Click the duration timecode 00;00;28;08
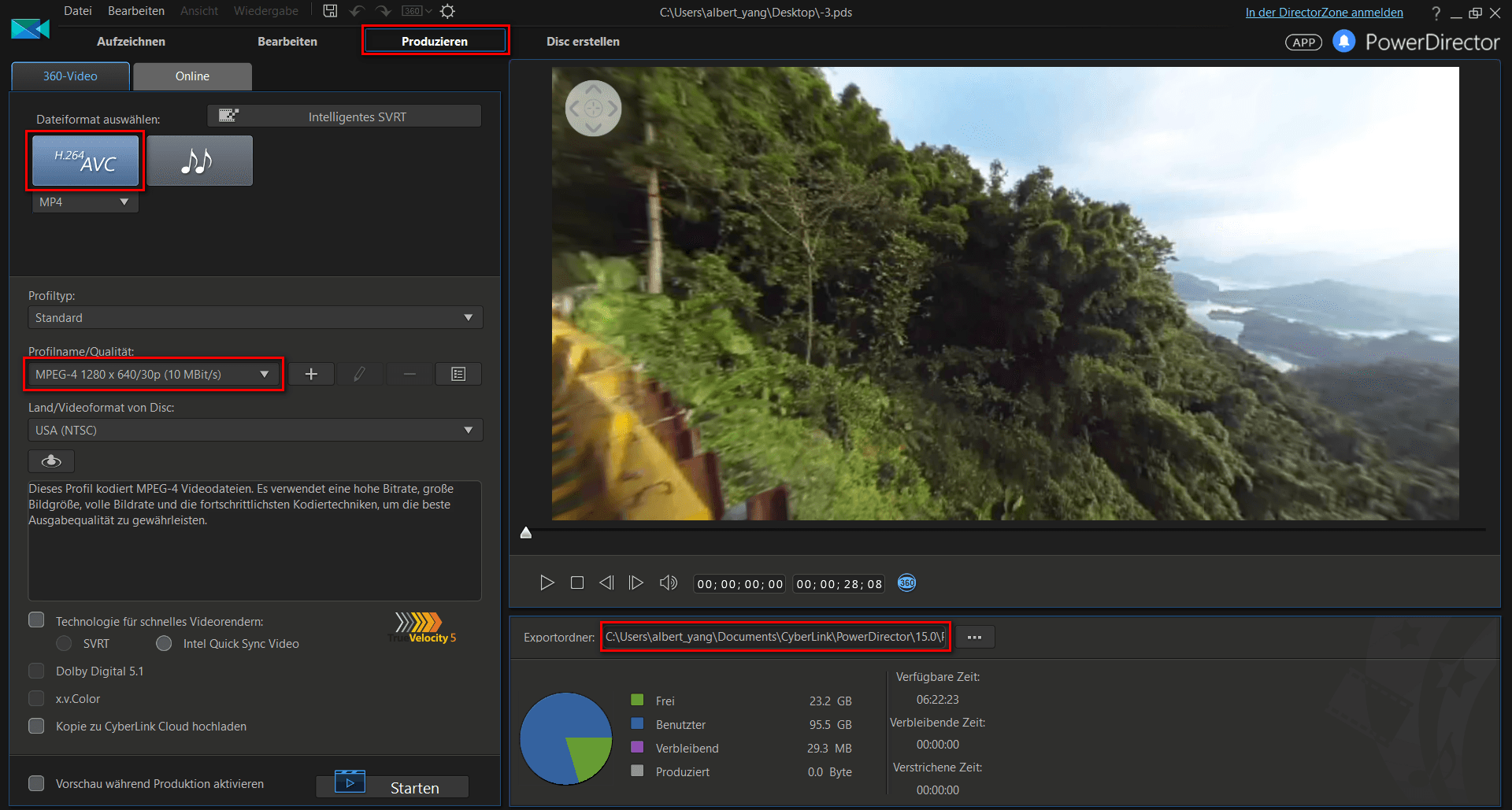This screenshot has width=1512, height=810. 839,584
